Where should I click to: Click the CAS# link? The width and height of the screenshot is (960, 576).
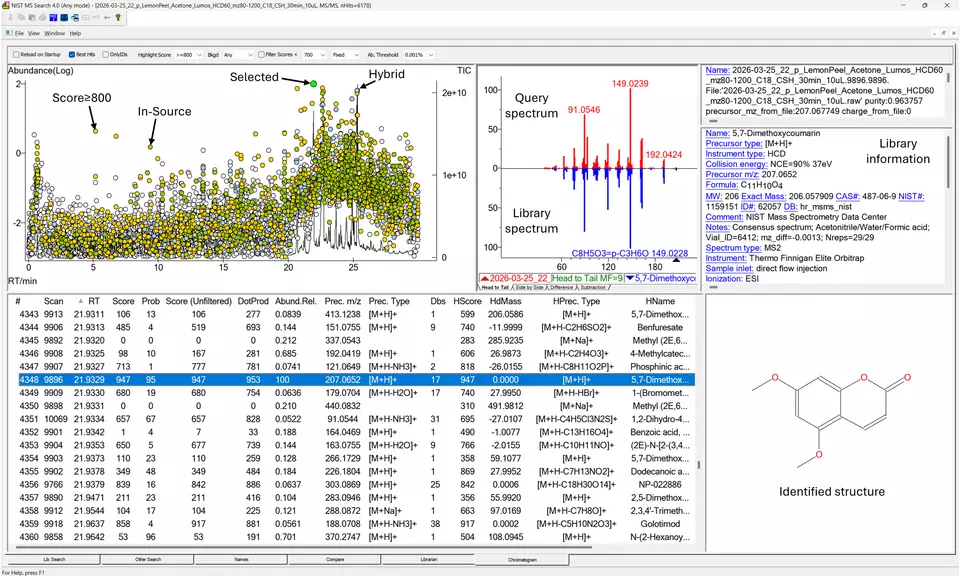click(x=847, y=196)
